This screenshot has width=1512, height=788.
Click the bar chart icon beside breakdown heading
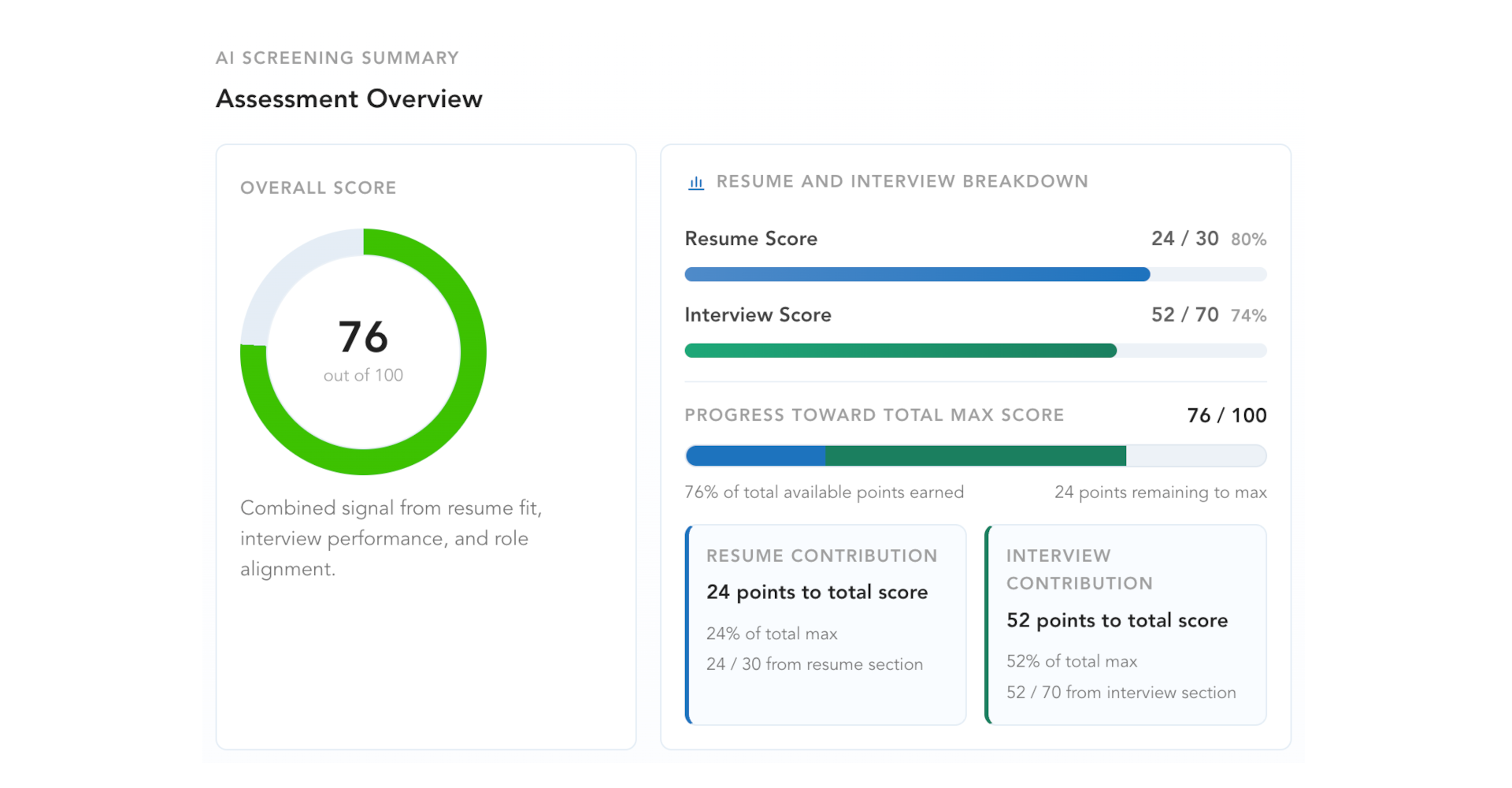696,183
